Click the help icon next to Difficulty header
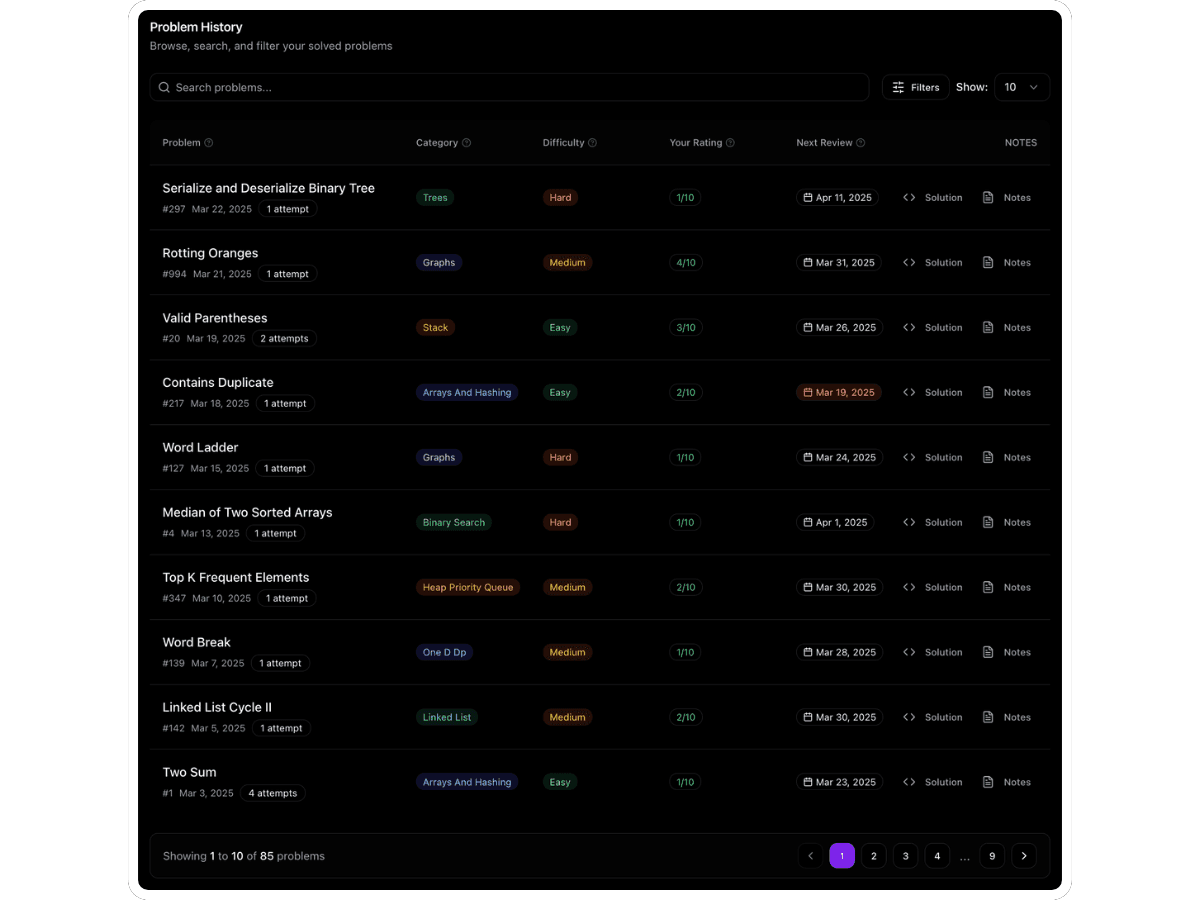1200x900 pixels. (593, 143)
